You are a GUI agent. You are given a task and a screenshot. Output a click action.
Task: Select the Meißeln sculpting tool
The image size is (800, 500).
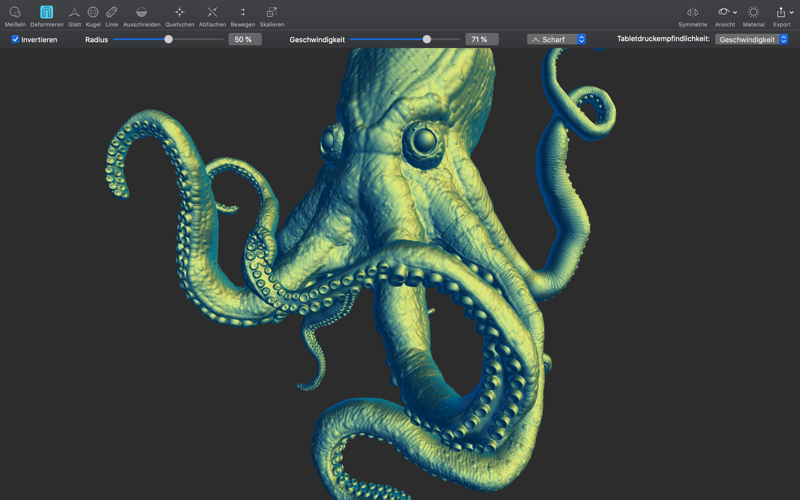[15, 13]
